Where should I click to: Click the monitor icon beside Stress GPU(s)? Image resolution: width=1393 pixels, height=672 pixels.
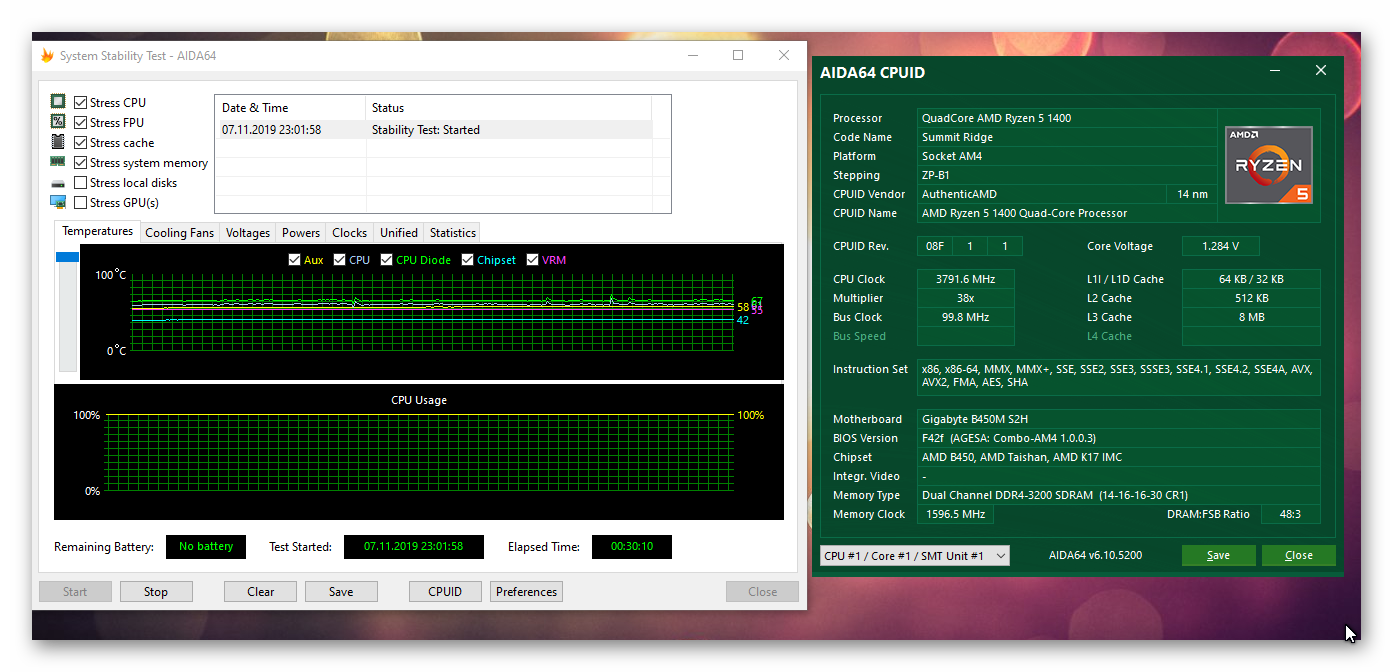pyautogui.click(x=58, y=202)
